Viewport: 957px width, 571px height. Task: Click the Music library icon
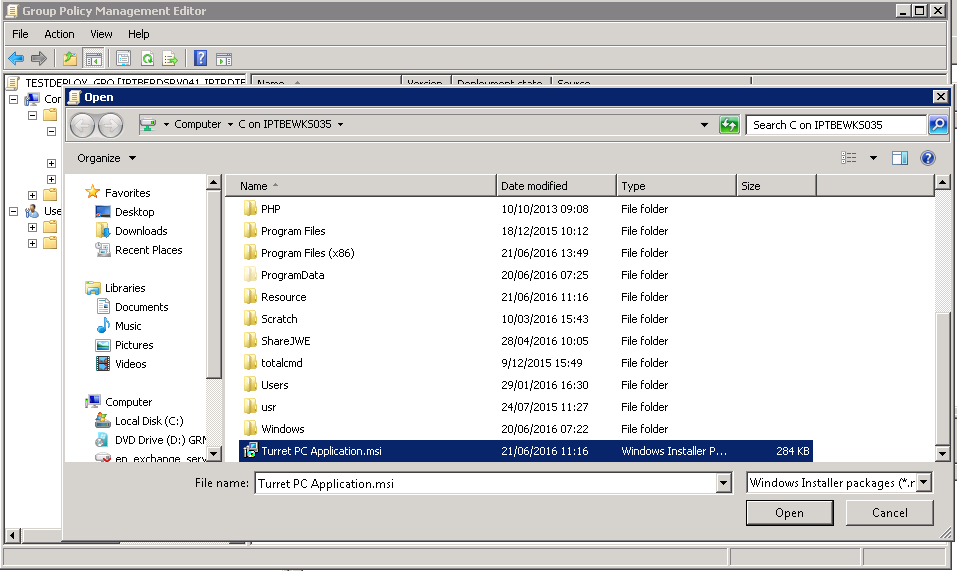click(104, 326)
